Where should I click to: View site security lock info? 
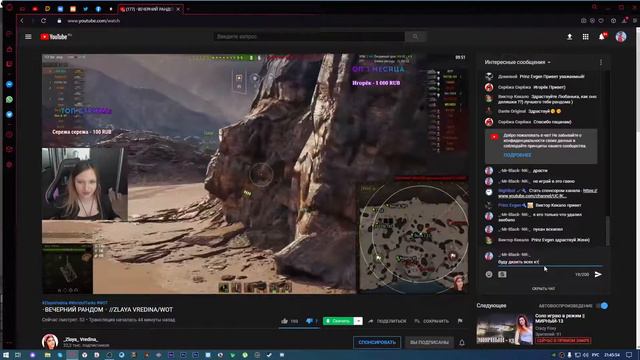59,20
